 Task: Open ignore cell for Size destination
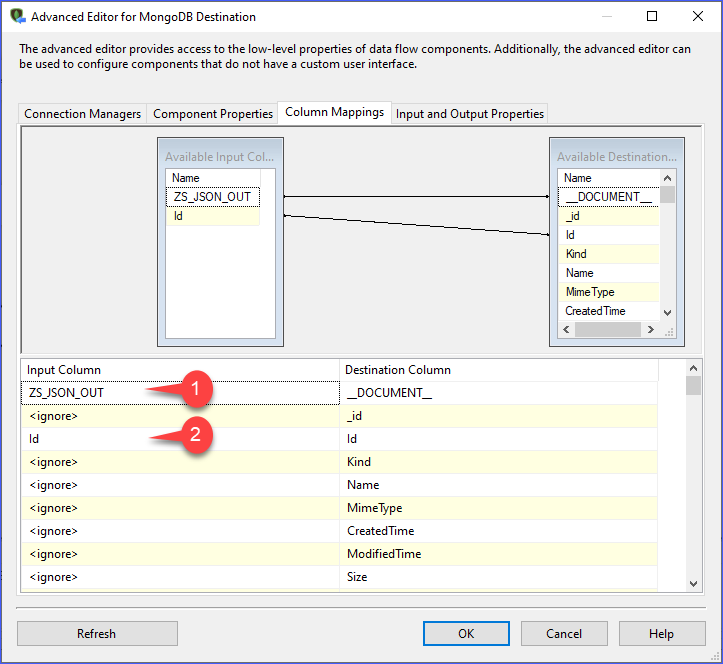click(x=180, y=577)
